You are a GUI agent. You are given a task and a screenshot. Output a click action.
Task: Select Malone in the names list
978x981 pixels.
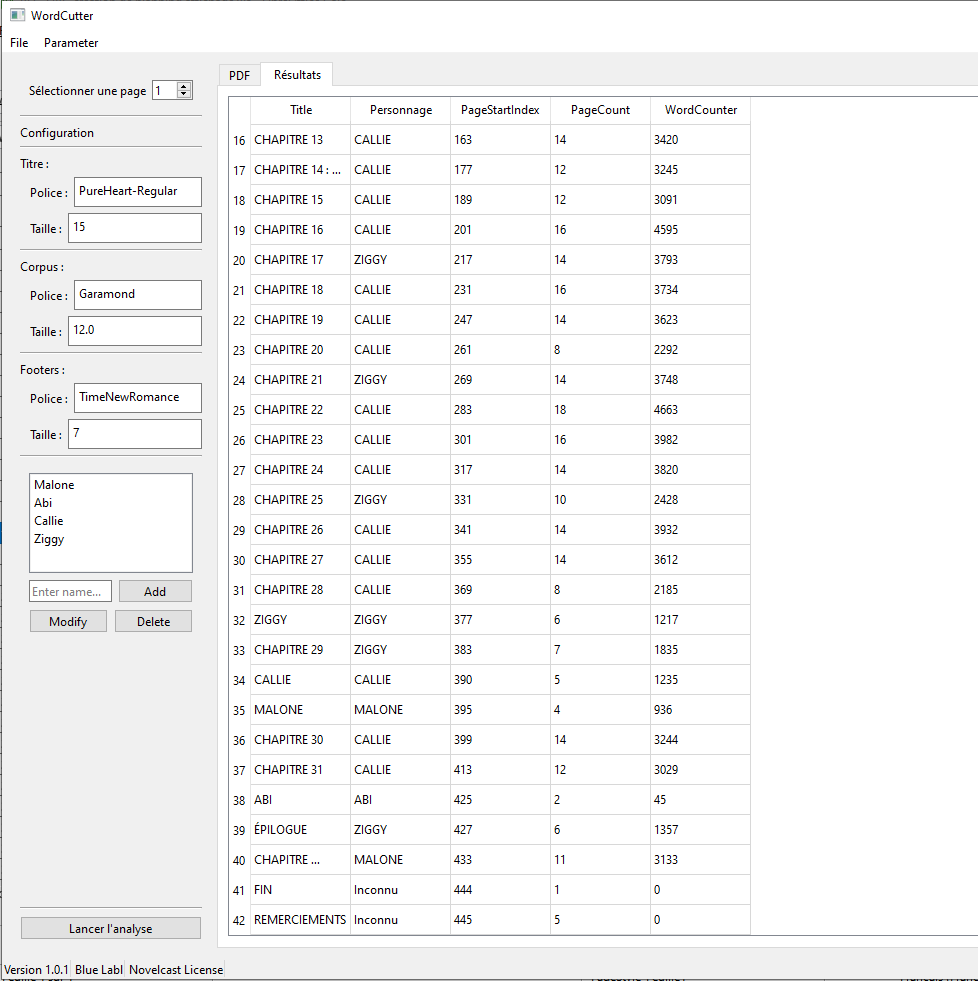point(54,485)
